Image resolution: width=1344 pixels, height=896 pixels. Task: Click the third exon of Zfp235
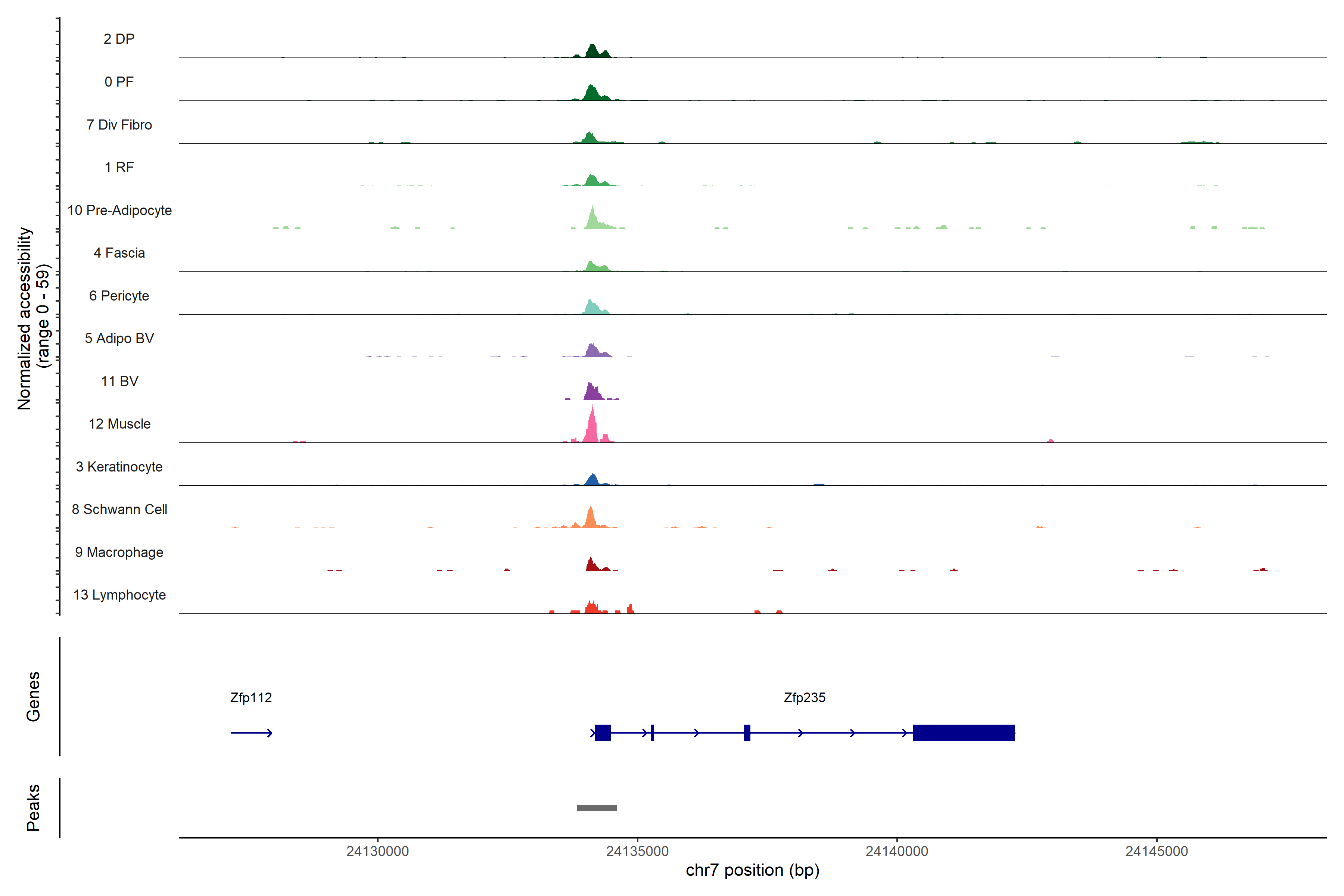(x=747, y=732)
